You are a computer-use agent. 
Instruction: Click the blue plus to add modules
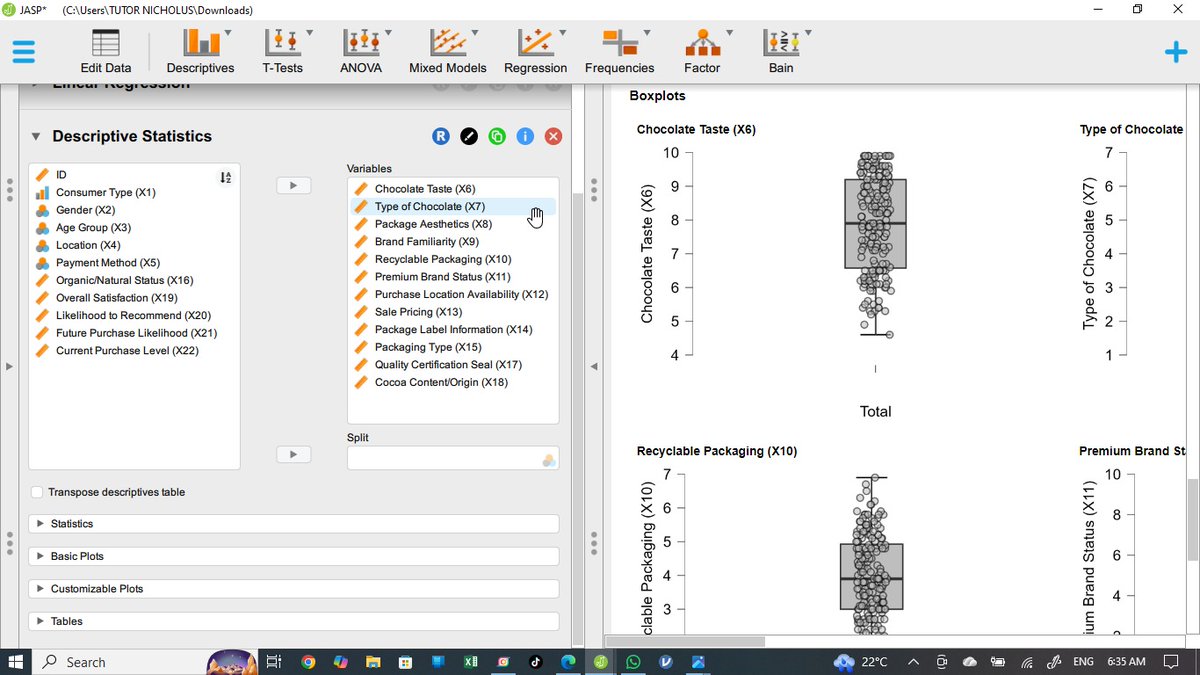click(1177, 53)
